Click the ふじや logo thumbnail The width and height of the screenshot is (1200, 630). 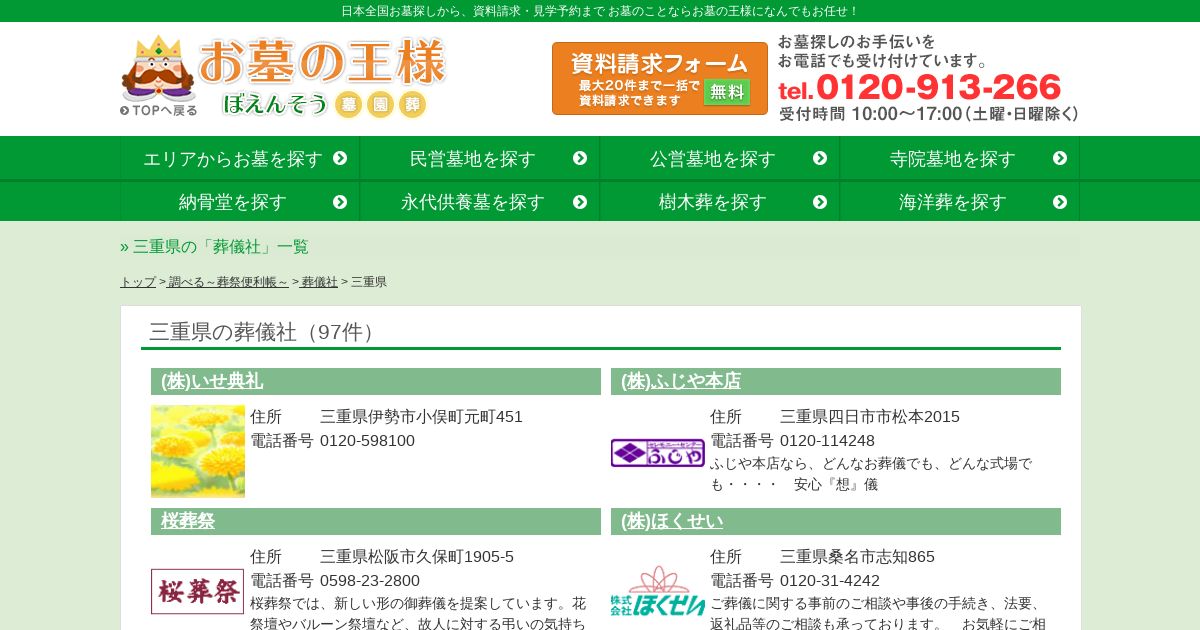[x=658, y=453]
